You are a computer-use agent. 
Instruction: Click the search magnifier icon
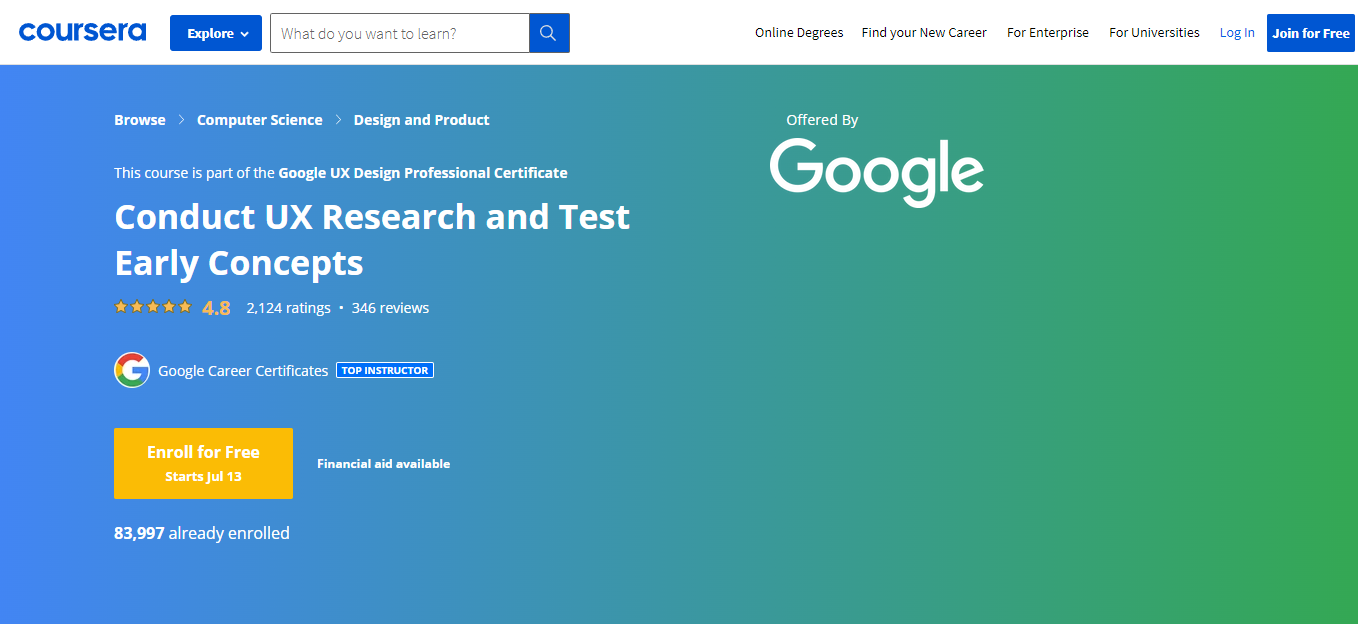547,32
